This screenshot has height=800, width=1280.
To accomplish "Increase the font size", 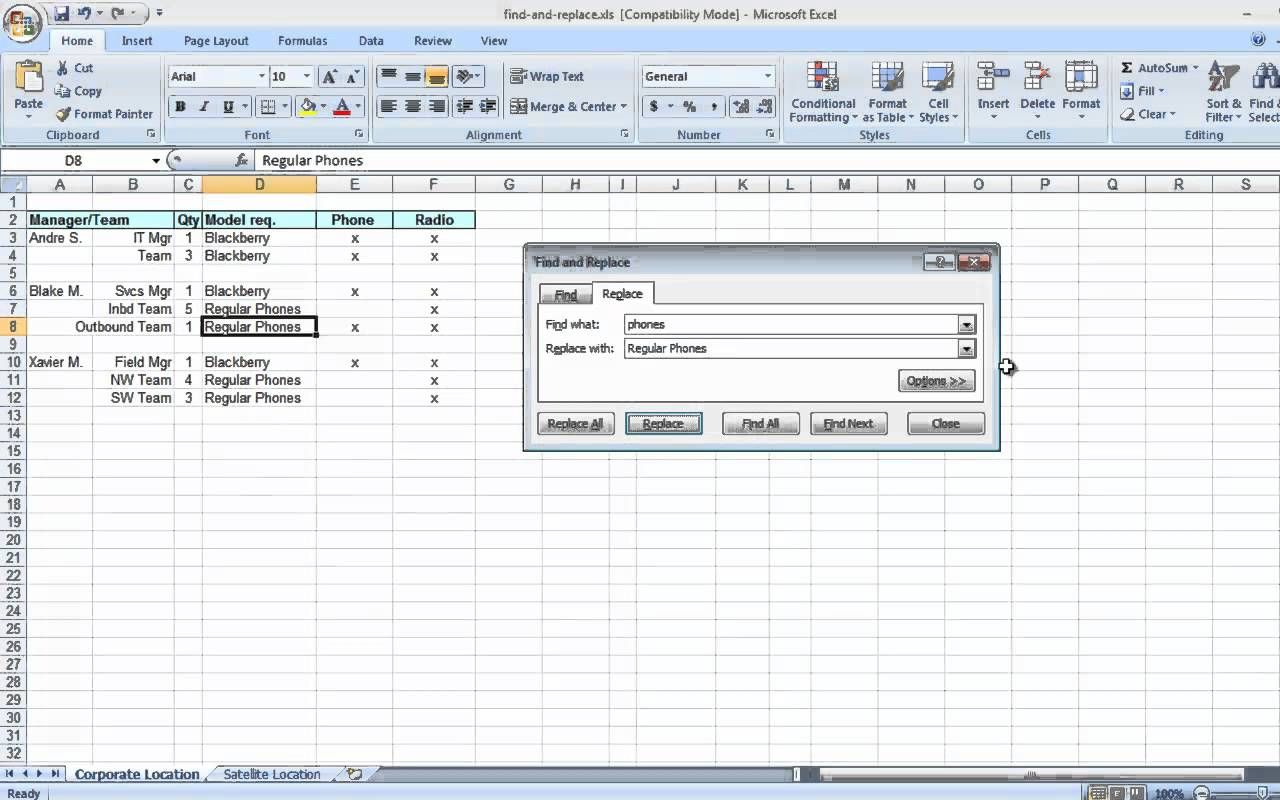I will 329,77.
